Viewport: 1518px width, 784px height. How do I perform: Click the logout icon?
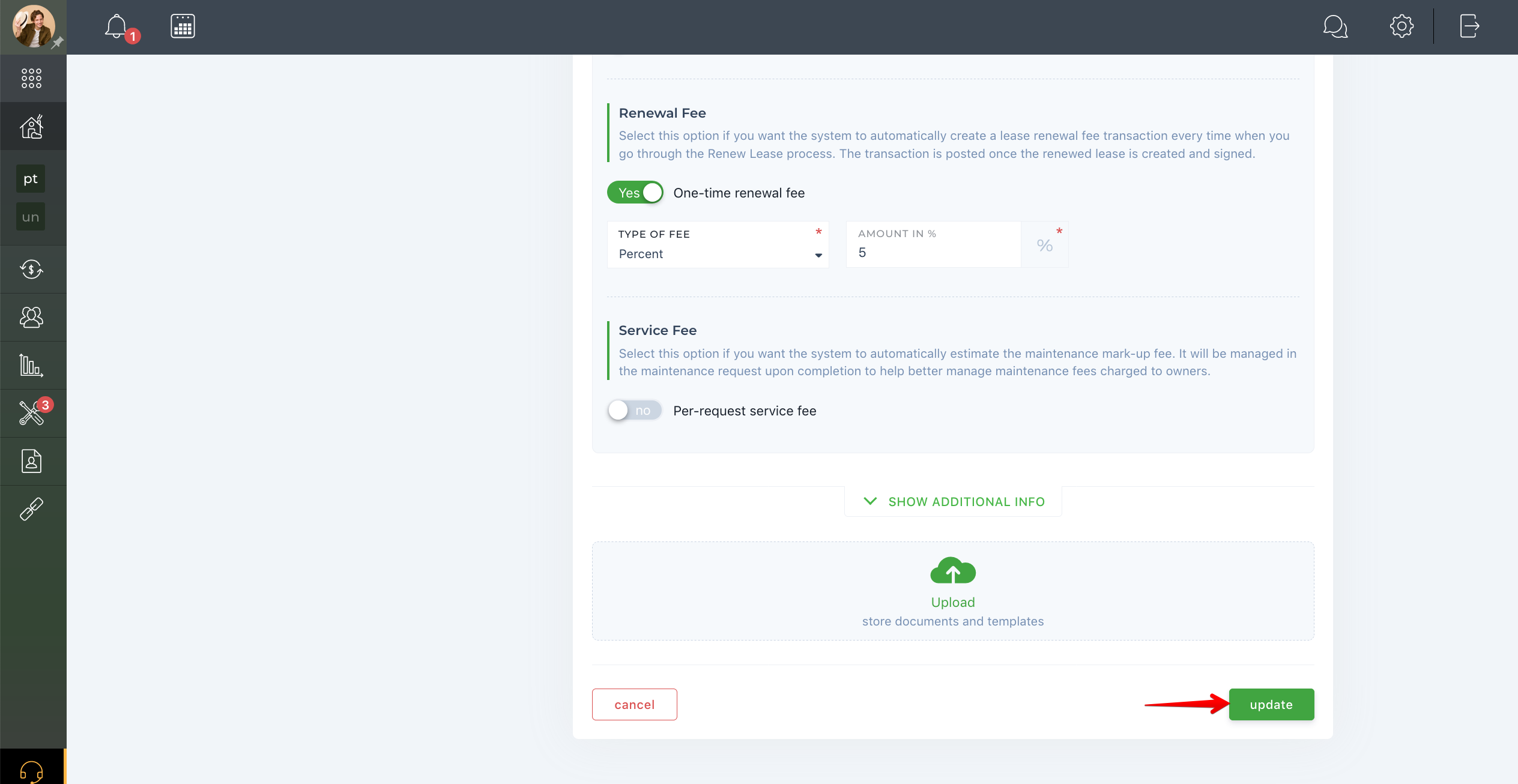click(1469, 26)
